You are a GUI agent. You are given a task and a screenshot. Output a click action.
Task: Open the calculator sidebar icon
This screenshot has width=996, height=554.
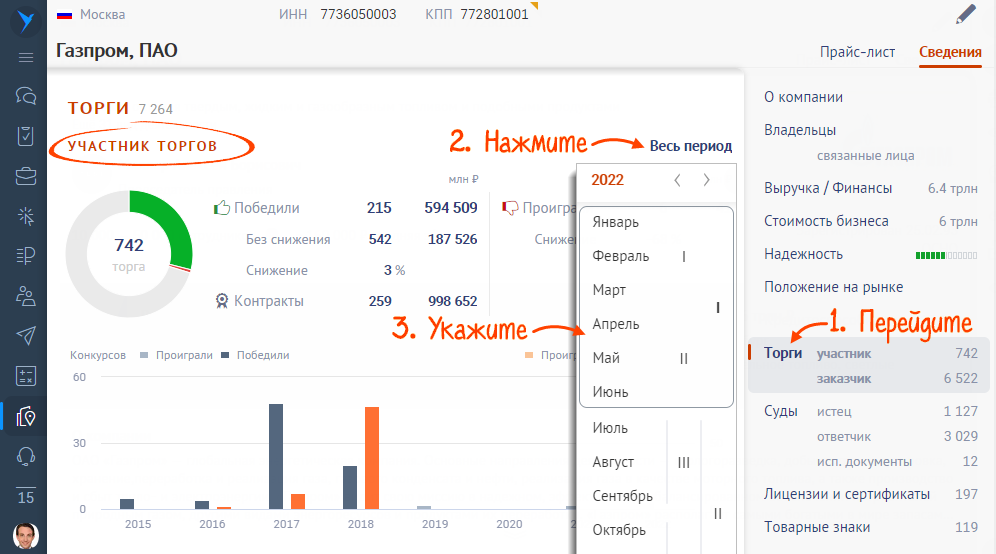pyautogui.click(x=26, y=375)
